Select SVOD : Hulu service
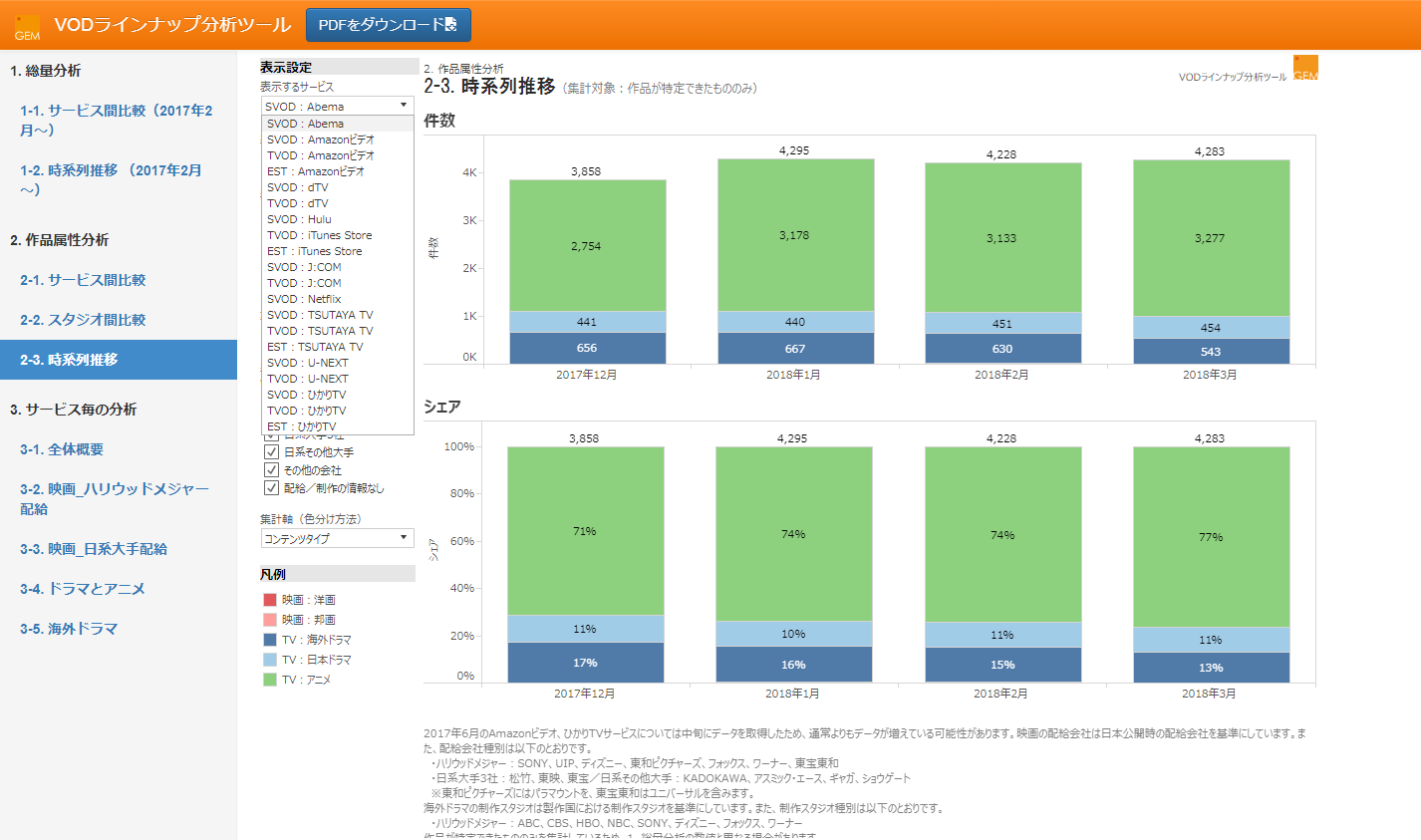 (338, 219)
